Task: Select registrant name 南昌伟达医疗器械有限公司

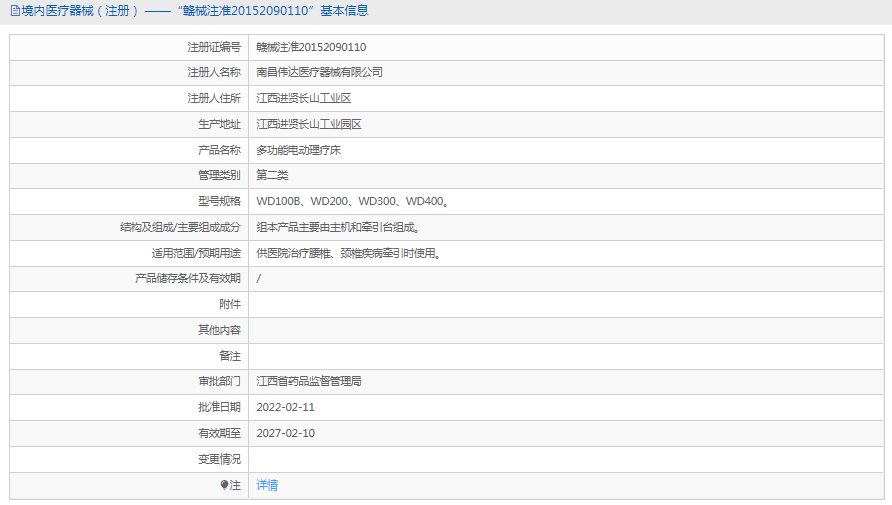Action: tap(319, 73)
